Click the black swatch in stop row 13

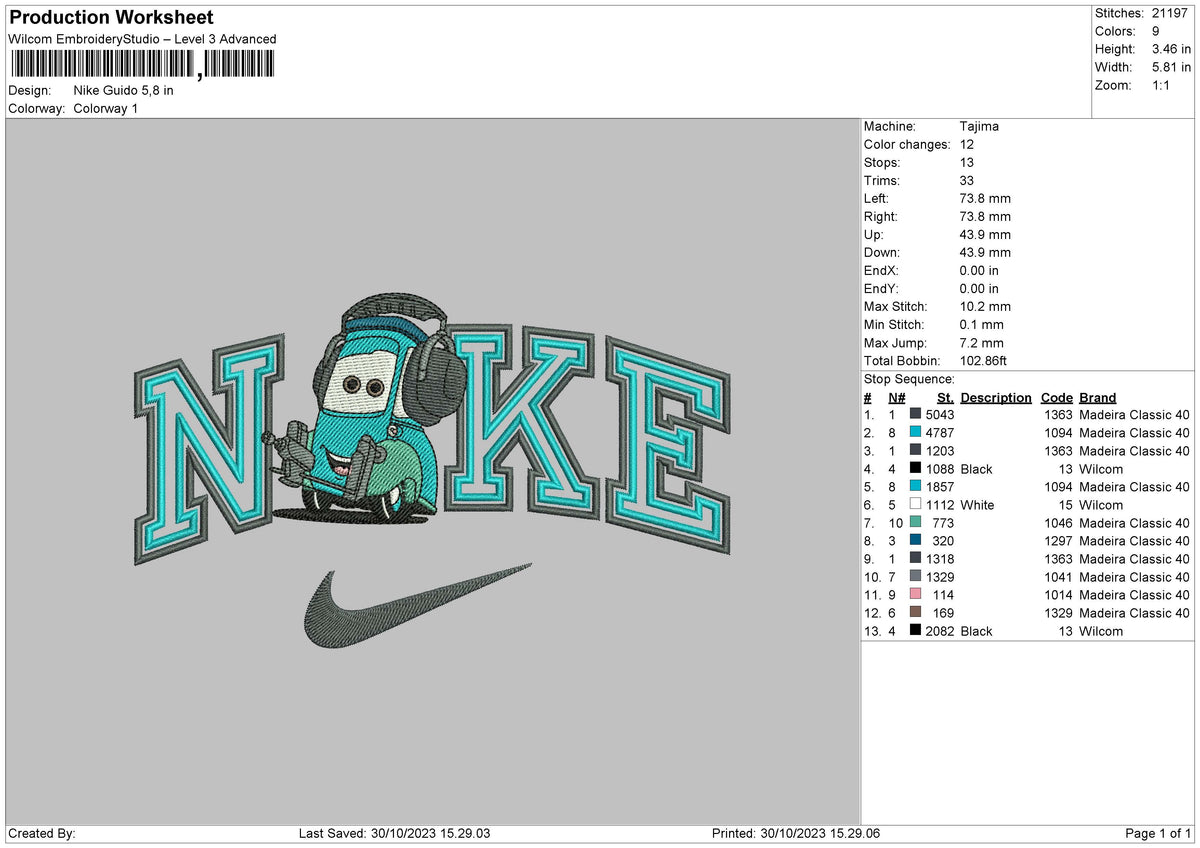915,630
